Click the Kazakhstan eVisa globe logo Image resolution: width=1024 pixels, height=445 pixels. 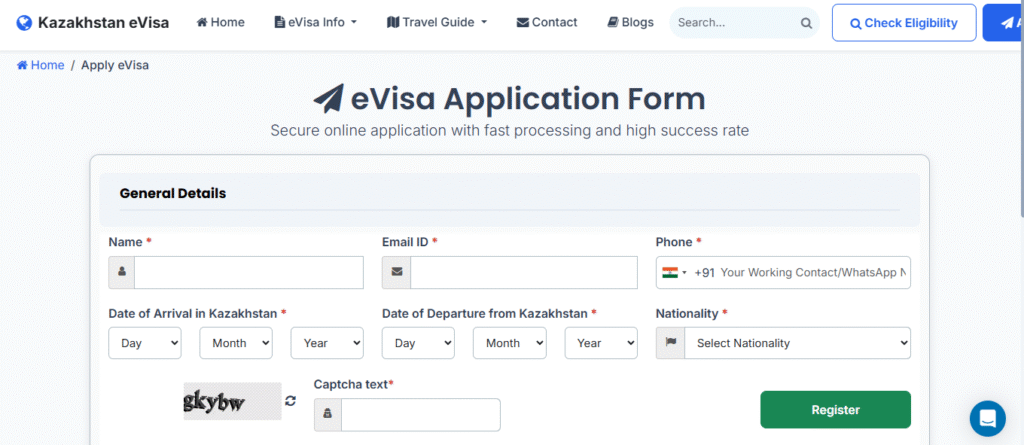pyautogui.click(x=24, y=22)
